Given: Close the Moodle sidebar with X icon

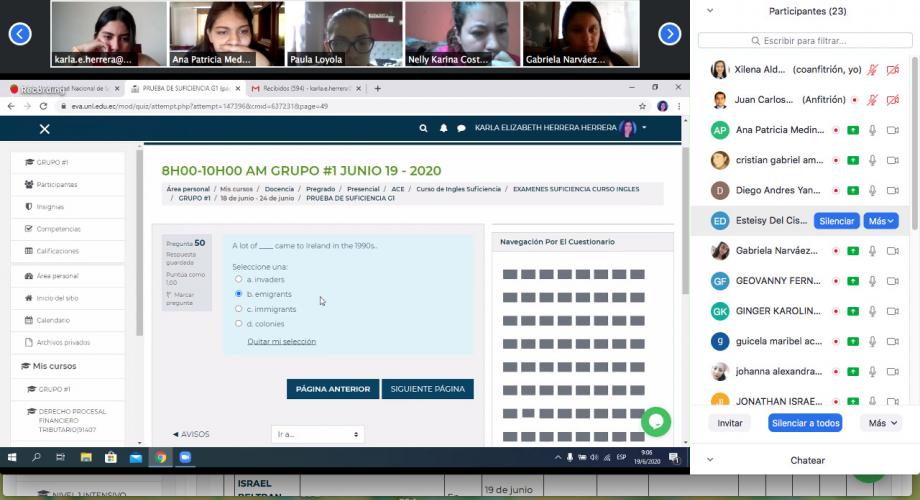Looking at the screenshot, I should tap(44, 129).
